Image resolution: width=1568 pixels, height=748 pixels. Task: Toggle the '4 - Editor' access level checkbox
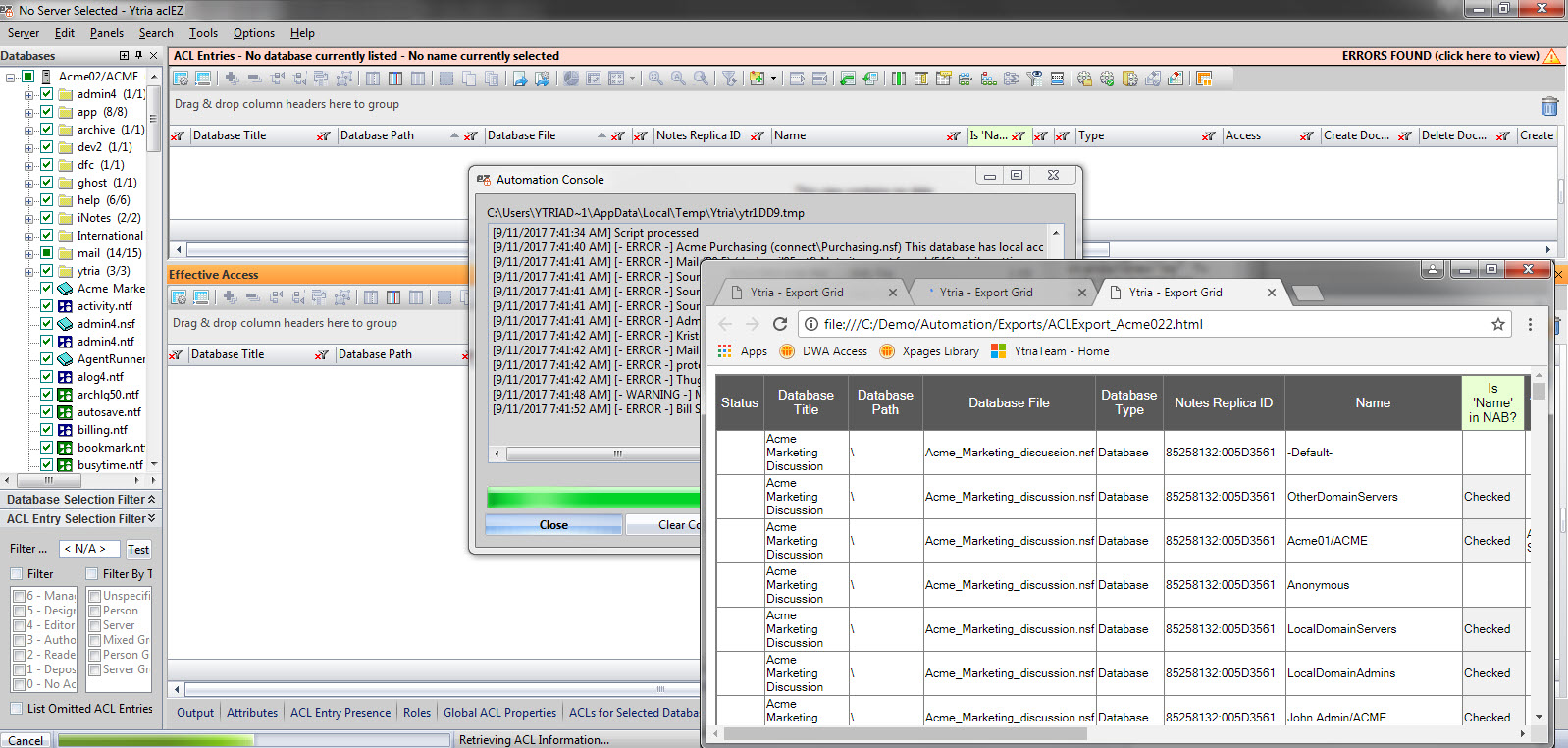20,625
